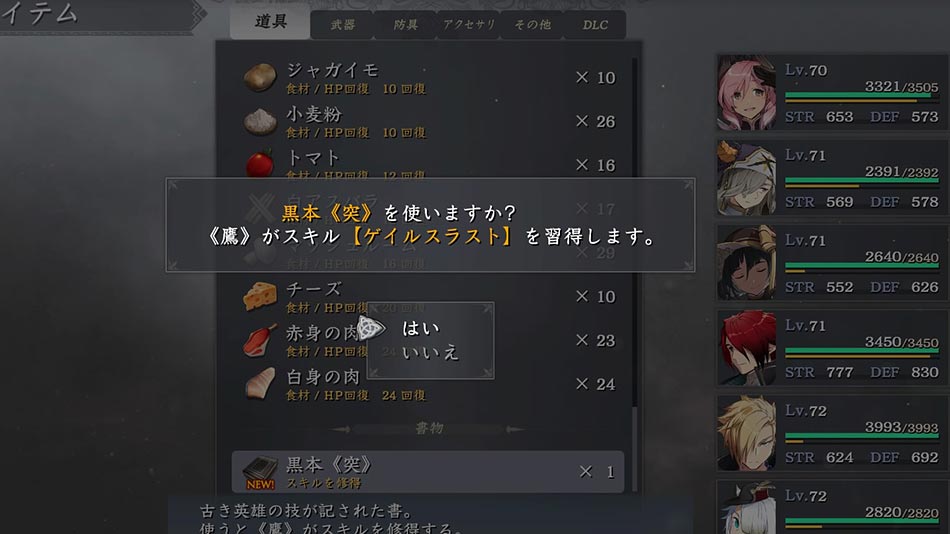
Task: Confirm with はい in the dialog
Action: [420, 328]
